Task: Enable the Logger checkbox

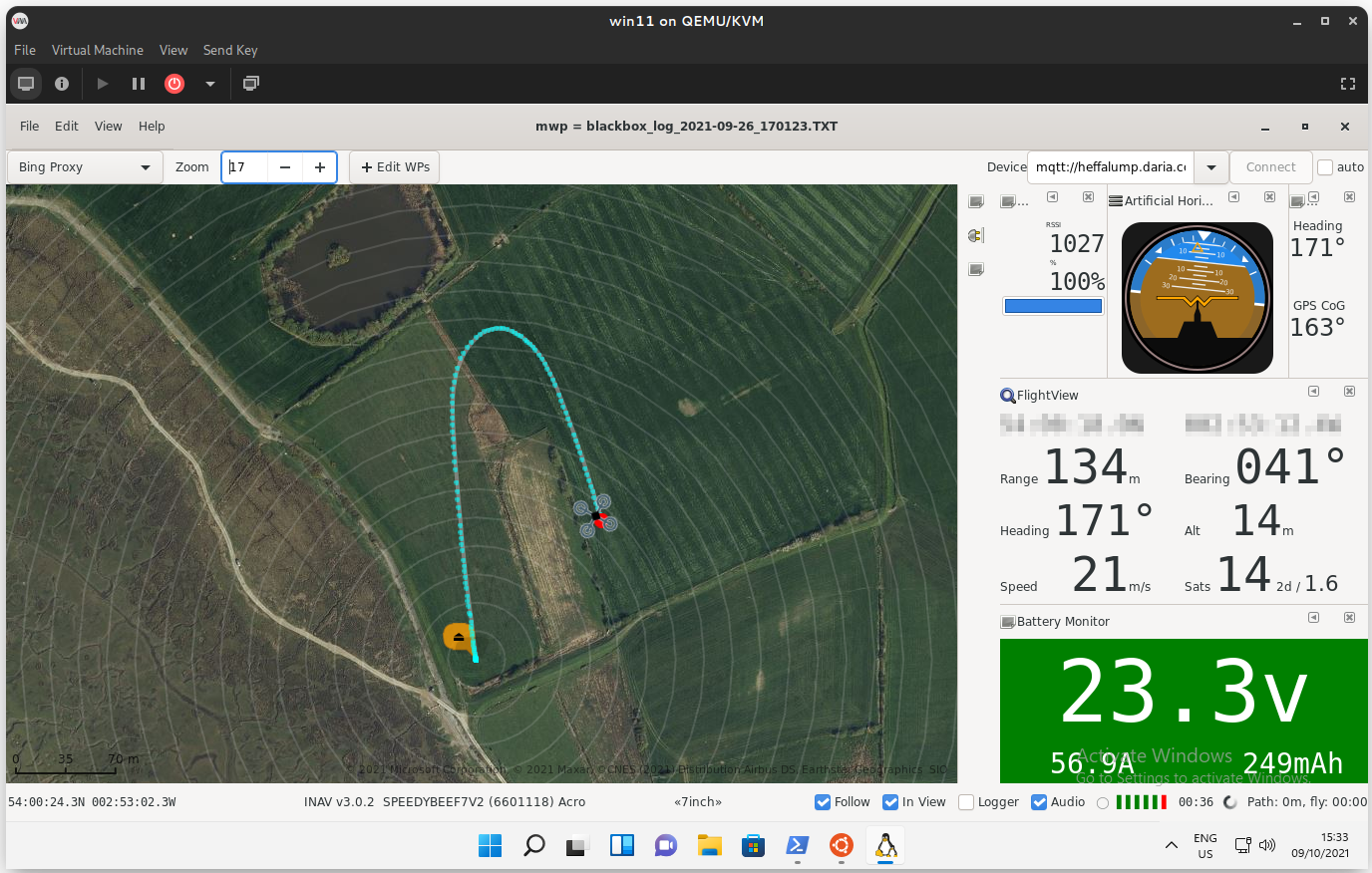Action: 966,802
